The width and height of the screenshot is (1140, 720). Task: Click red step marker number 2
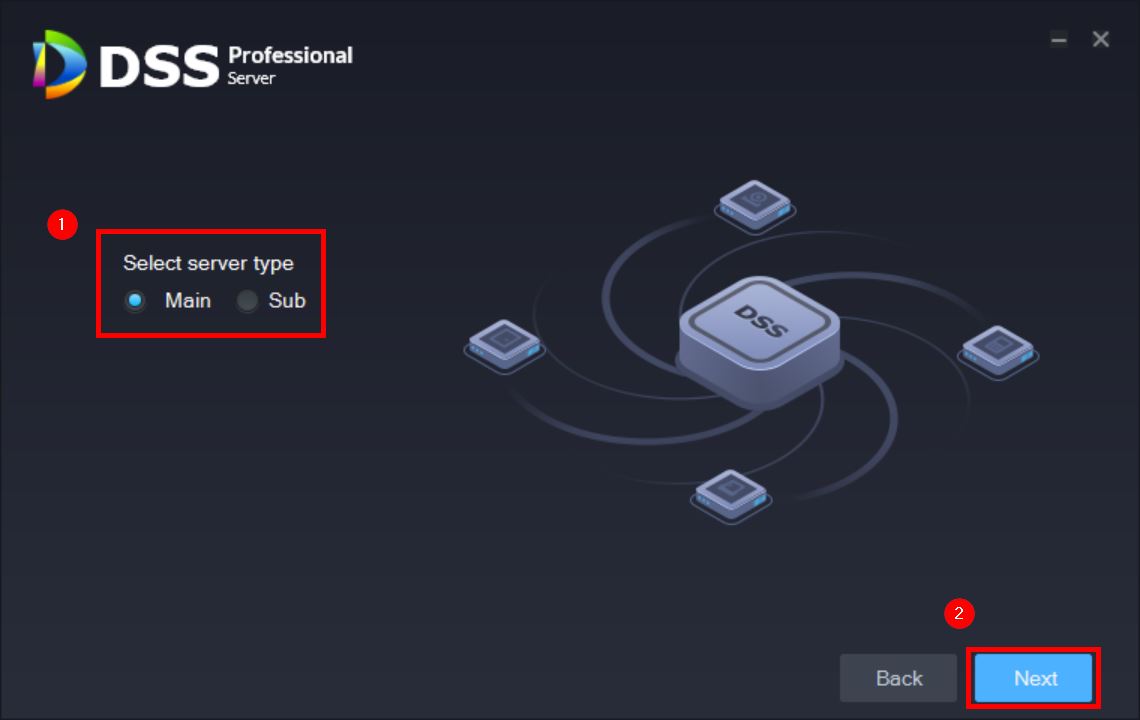tap(959, 613)
